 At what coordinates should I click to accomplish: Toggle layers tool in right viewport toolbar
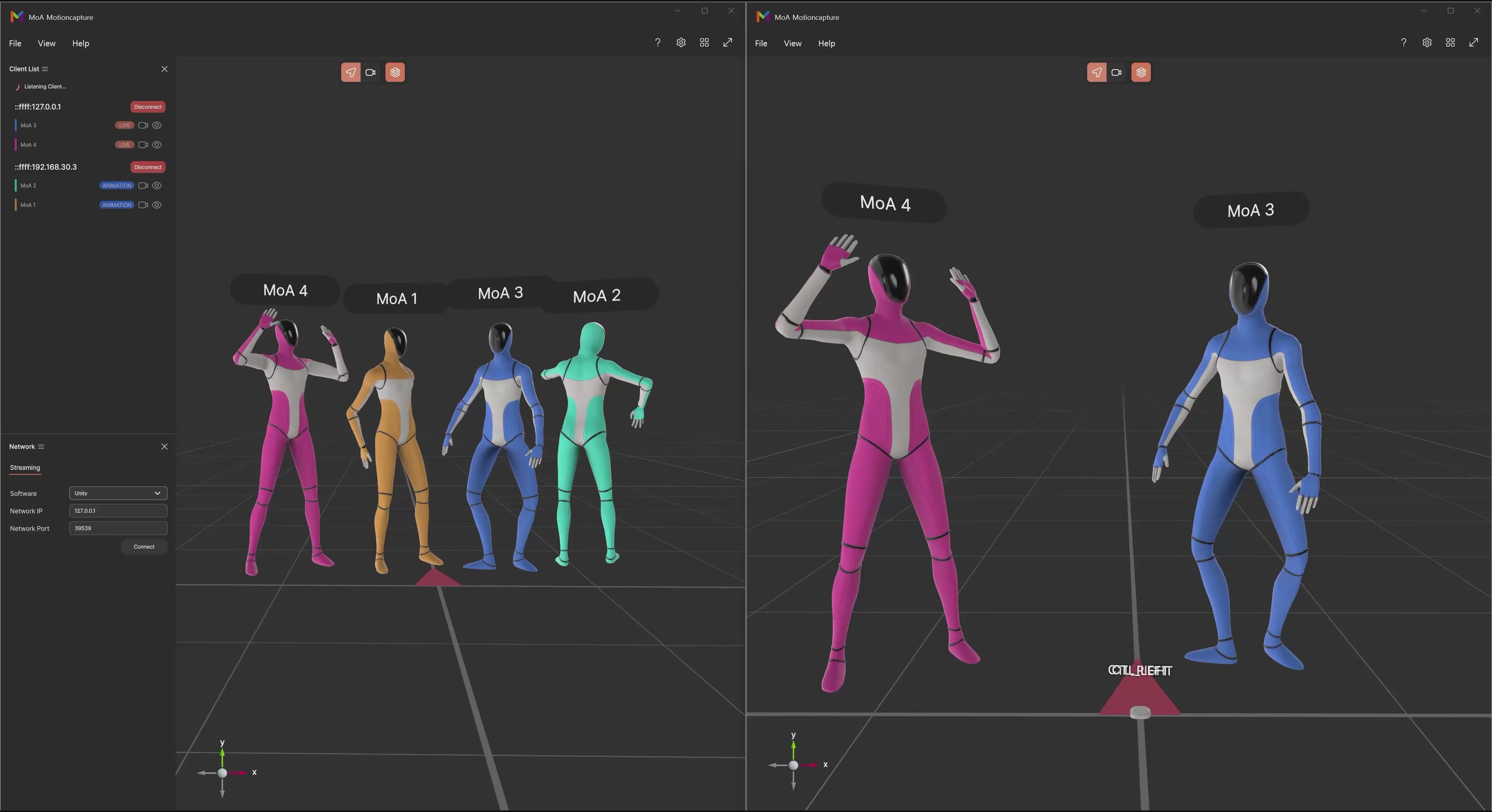(1141, 72)
